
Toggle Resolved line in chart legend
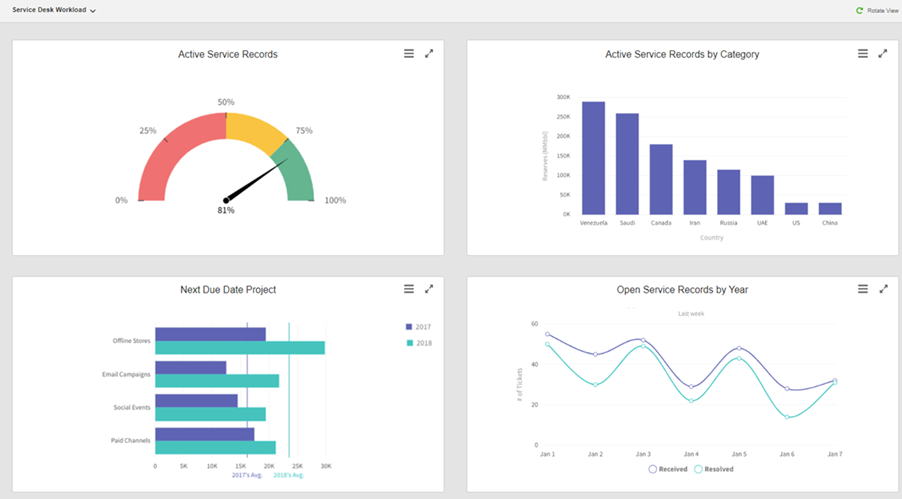coord(714,468)
